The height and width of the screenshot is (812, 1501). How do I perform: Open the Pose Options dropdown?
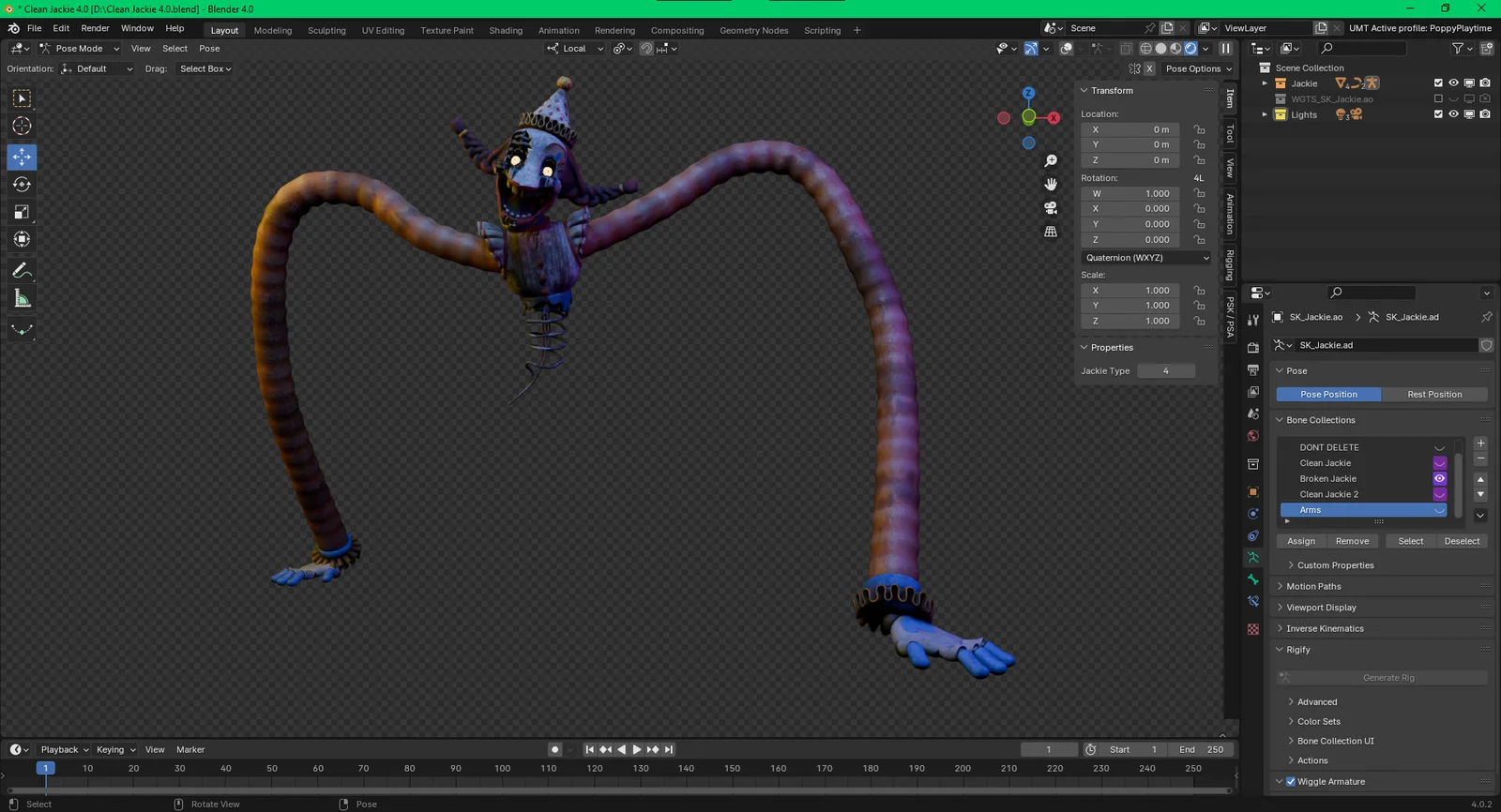pyautogui.click(x=1199, y=68)
